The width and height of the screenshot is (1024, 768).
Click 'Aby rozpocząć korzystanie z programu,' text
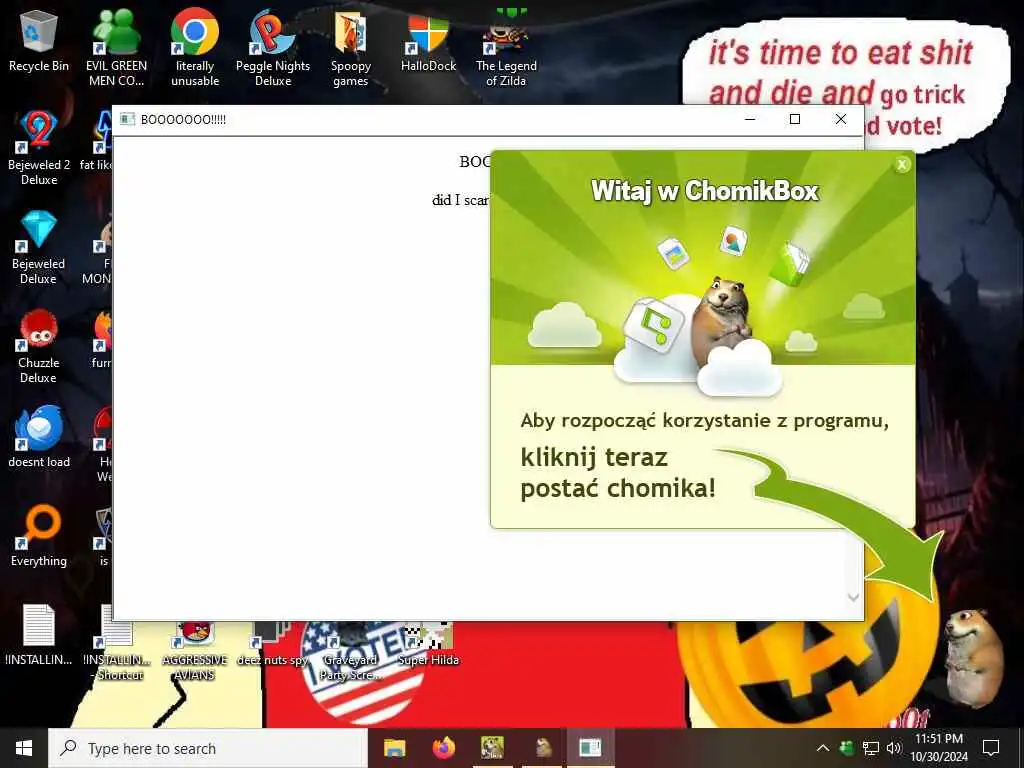(705, 421)
